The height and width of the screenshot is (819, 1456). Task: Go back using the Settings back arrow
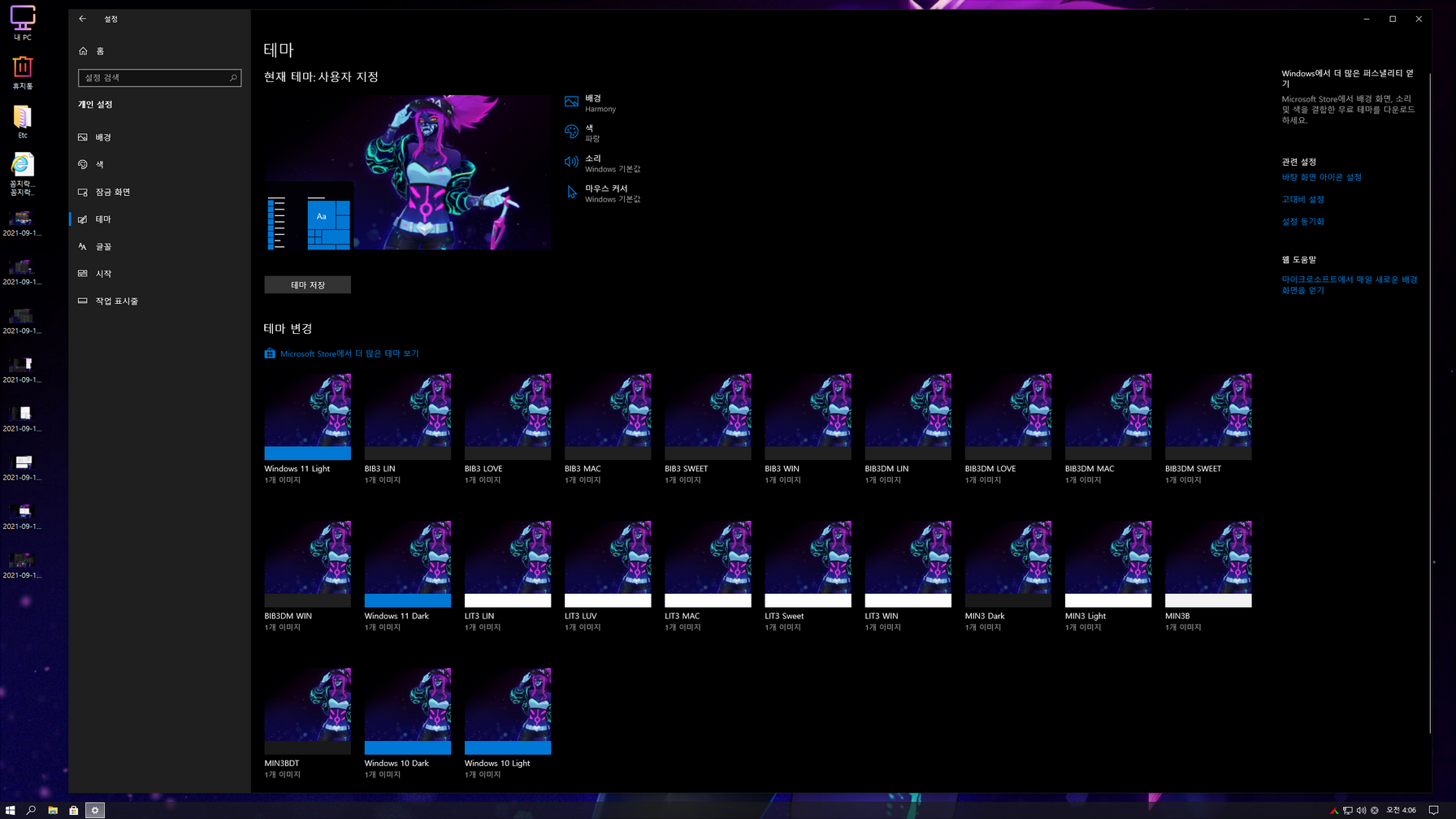pyautogui.click(x=82, y=19)
